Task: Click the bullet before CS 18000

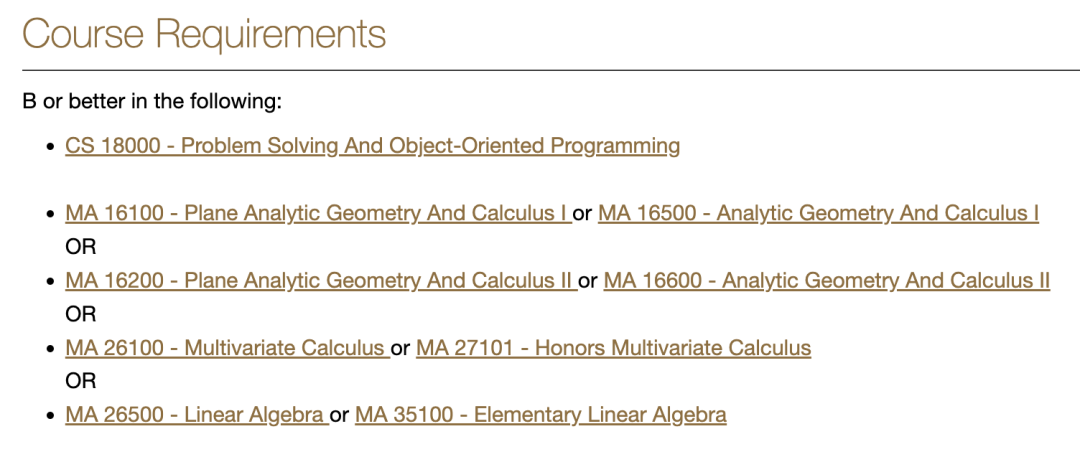Action: [x=50, y=147]
